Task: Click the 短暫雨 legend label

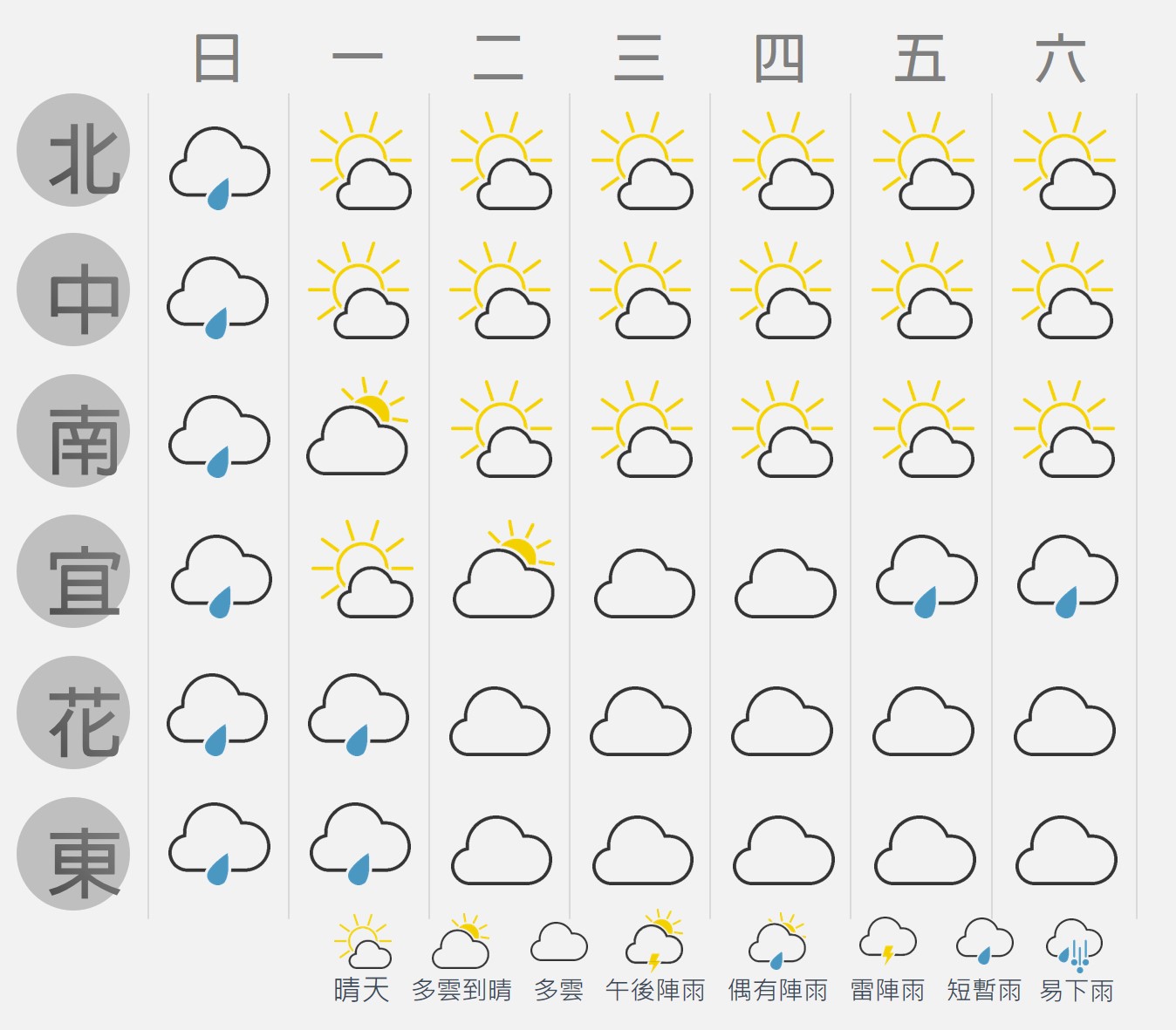Action: (984, 990)
